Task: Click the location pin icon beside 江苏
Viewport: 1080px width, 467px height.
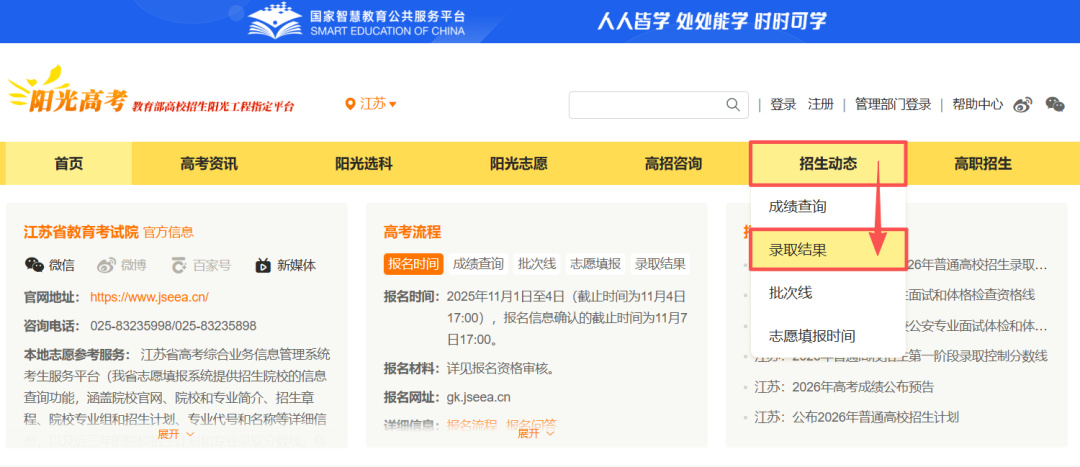Action: click(x=350, y=105)
